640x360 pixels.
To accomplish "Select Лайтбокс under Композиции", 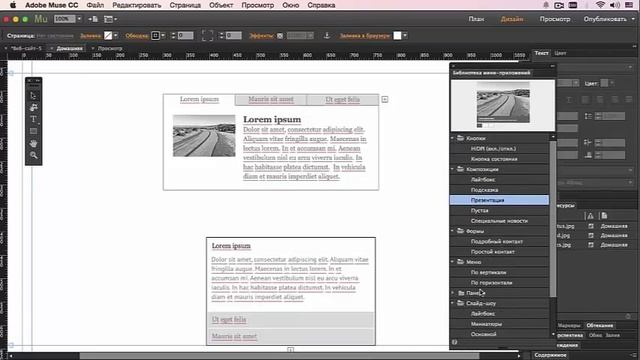I will click(499, 179).
